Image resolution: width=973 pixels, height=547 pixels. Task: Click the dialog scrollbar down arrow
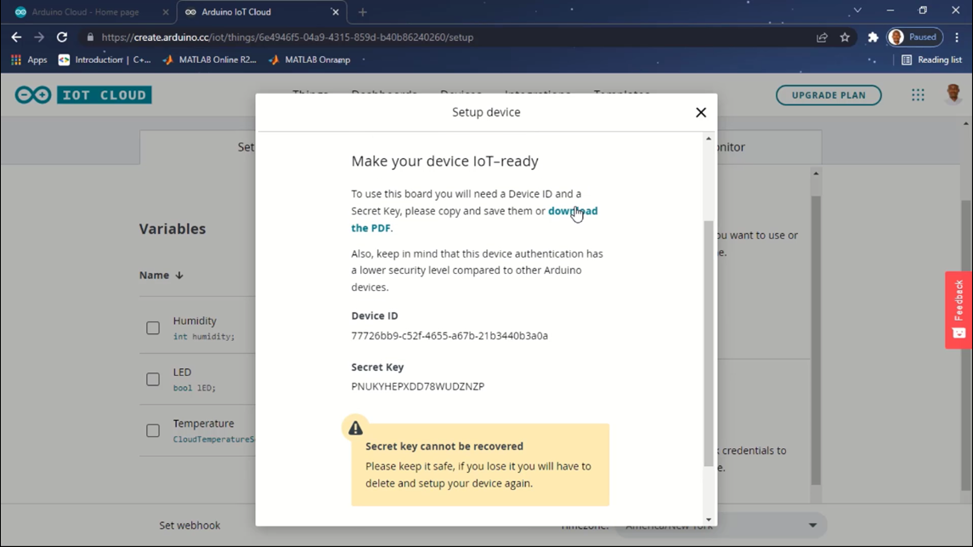pyautogui.click(x=708, y=520)
